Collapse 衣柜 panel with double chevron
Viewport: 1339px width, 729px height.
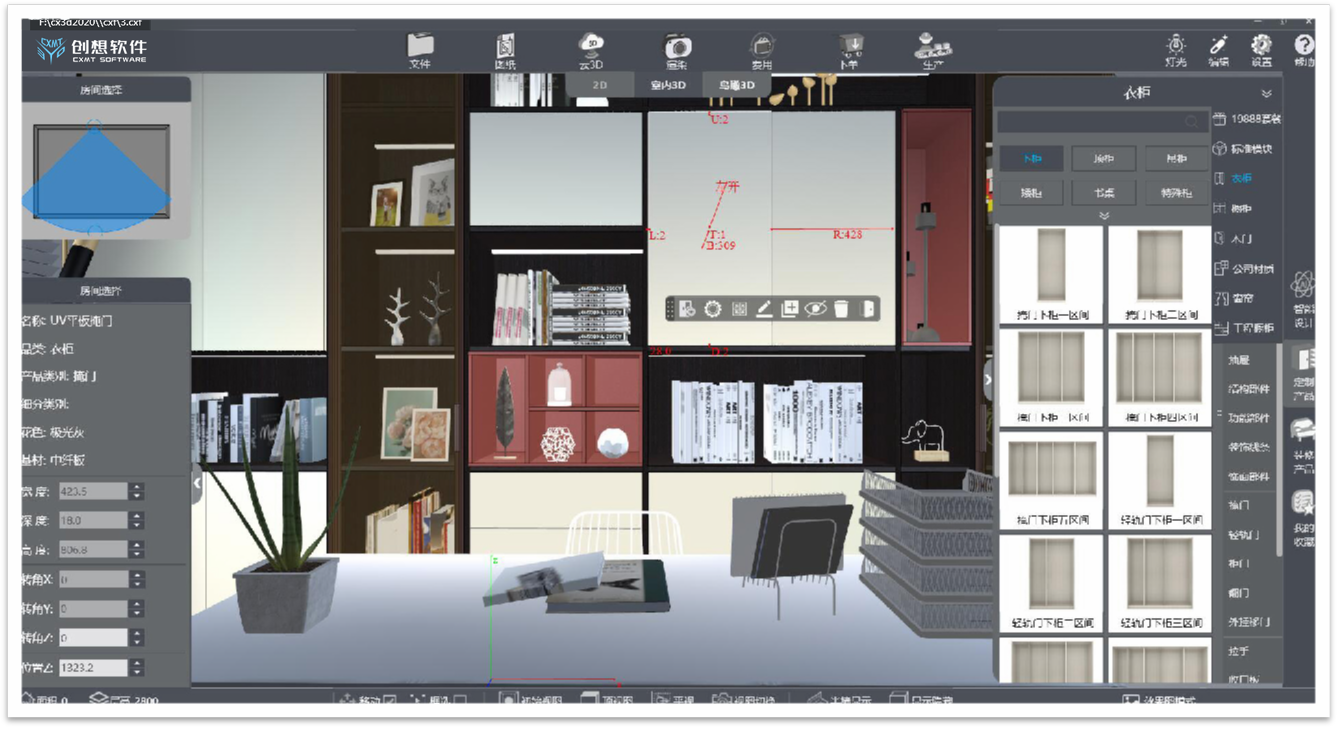pyautogui.click(x=1267, y=93)
